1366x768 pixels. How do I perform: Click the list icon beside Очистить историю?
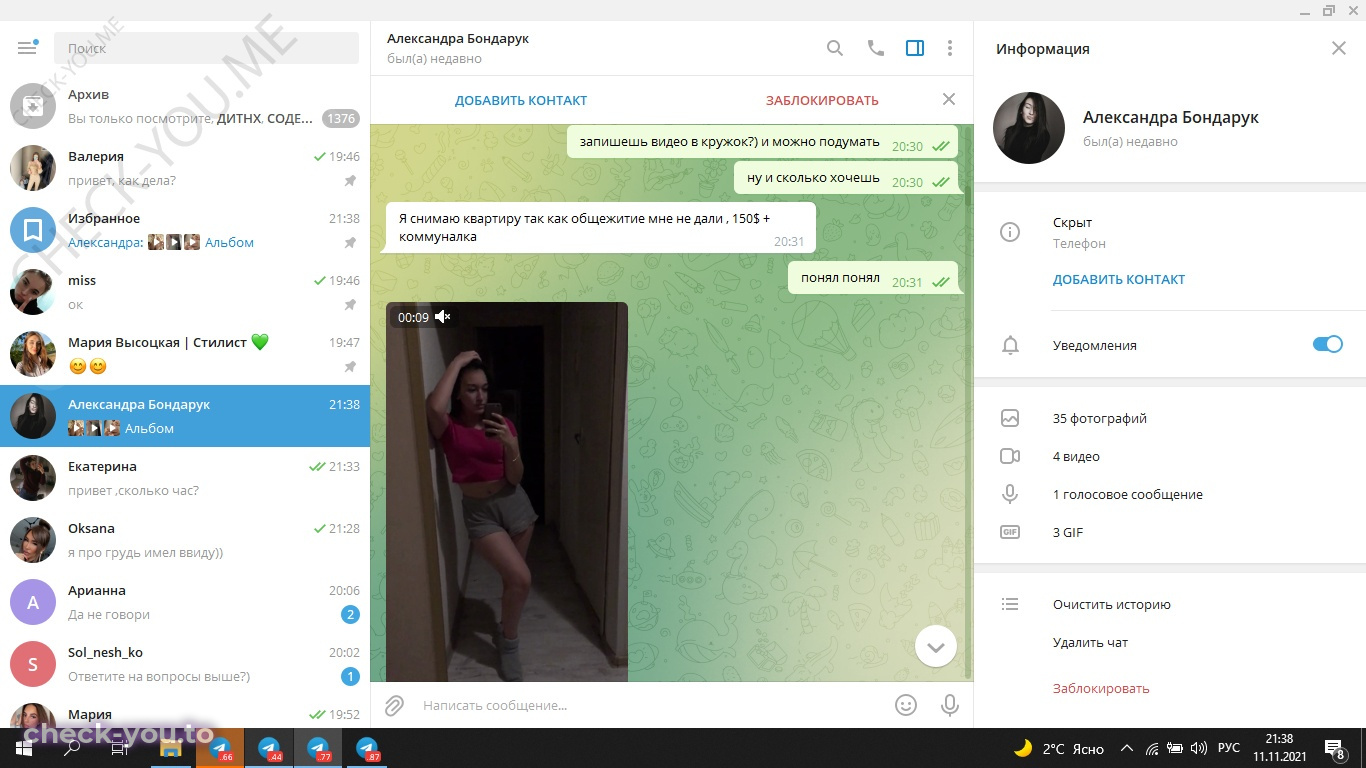[x=1010, y=604]
